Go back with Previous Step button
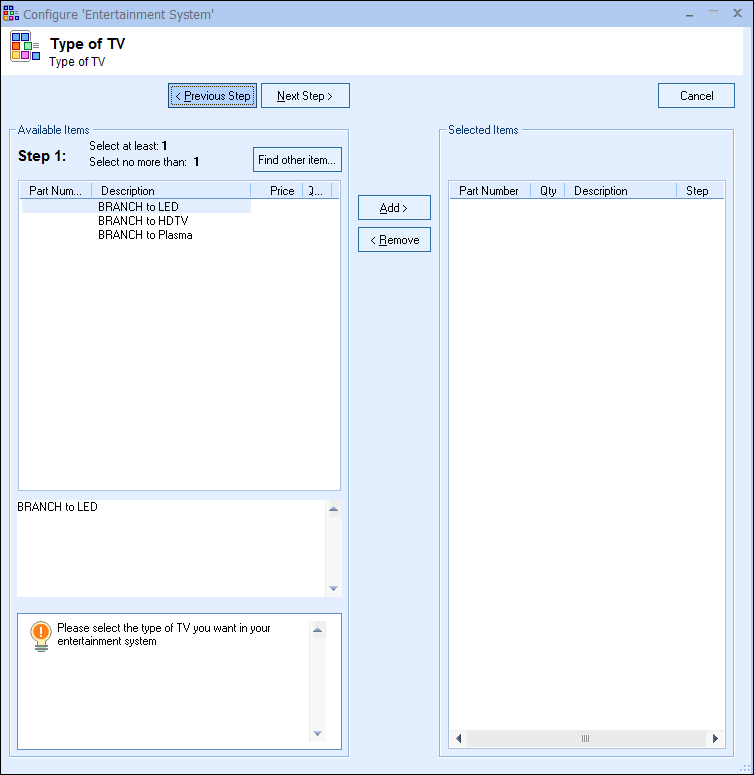This screenshot has height=775, width=754. [x=212, y=96]
